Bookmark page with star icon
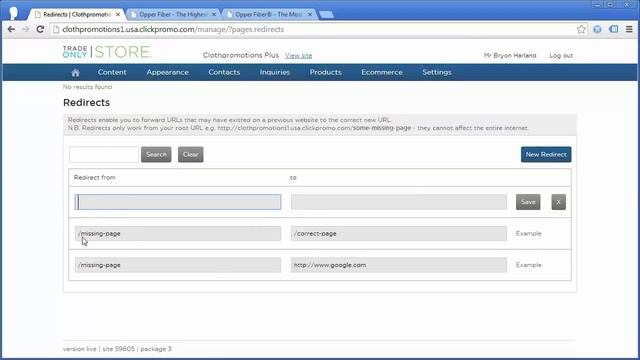 [581, 29]
